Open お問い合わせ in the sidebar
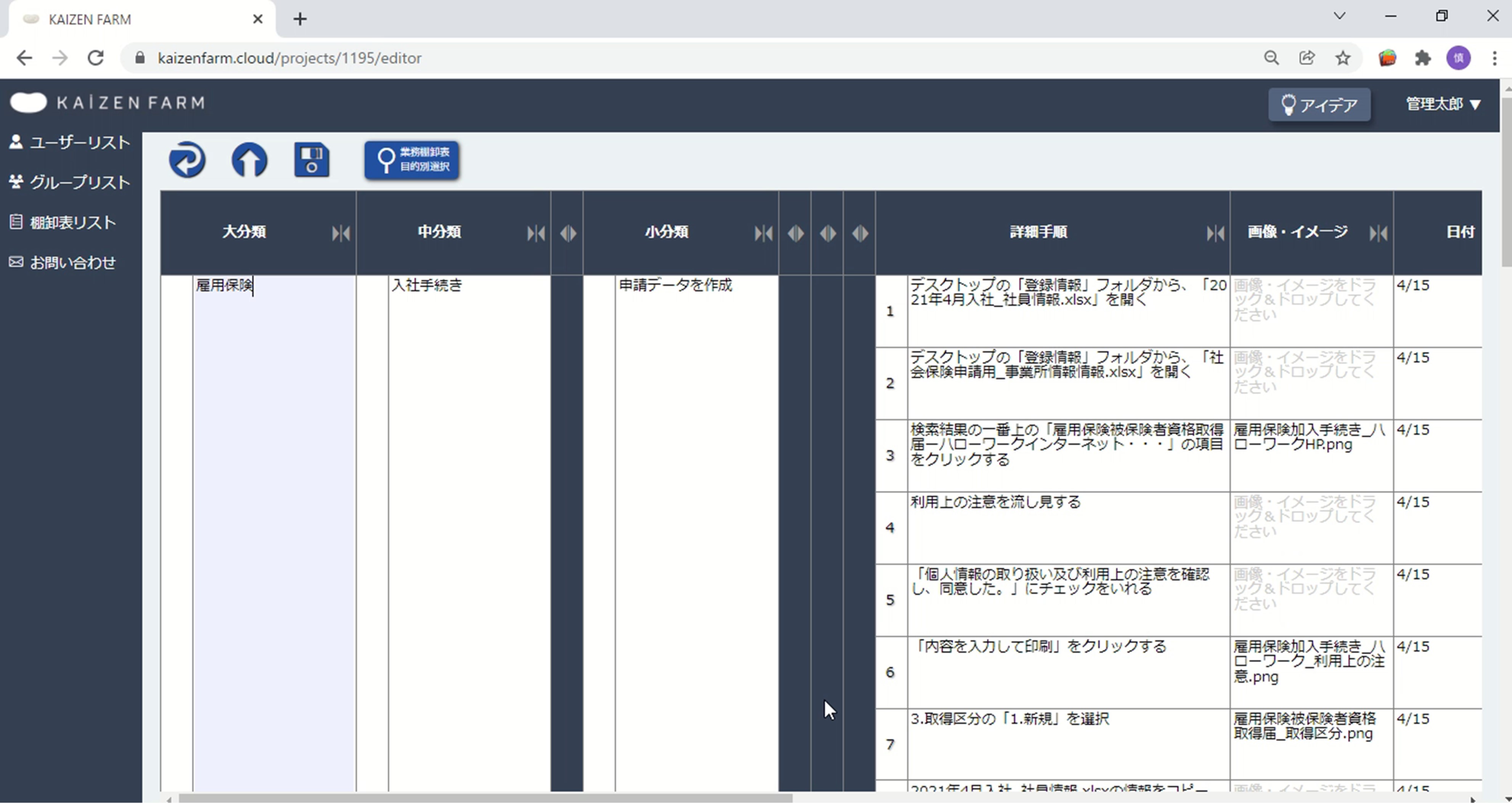The image size is (1512, 803). click(63, 262)
